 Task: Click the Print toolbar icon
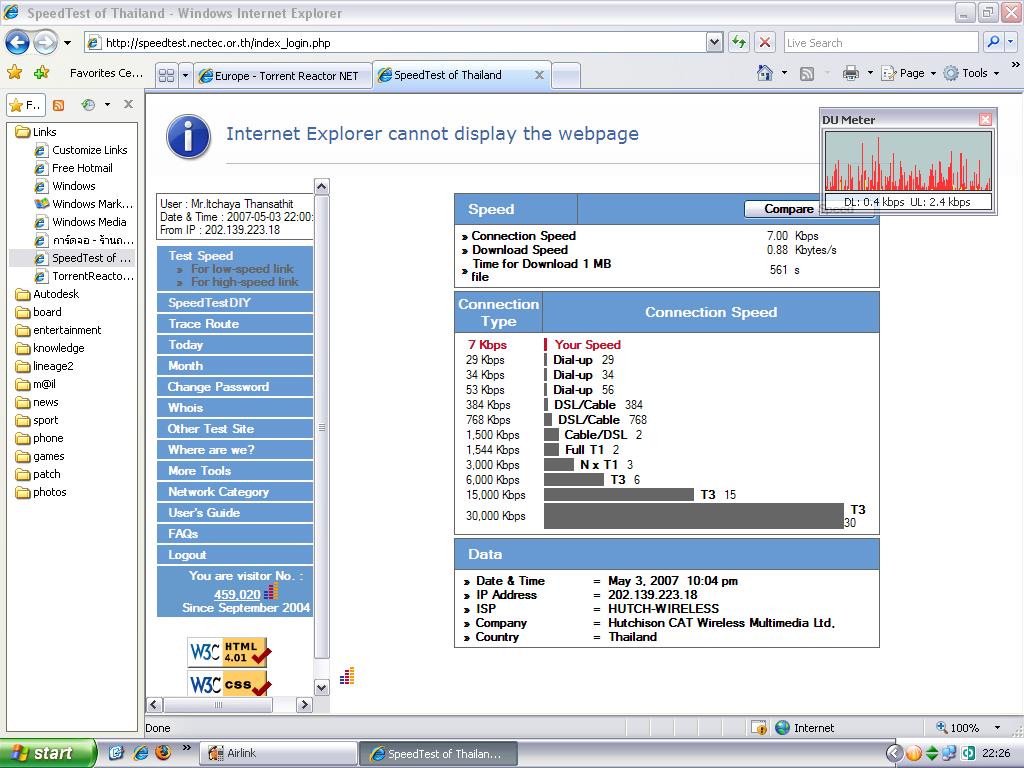coord(850,73)
